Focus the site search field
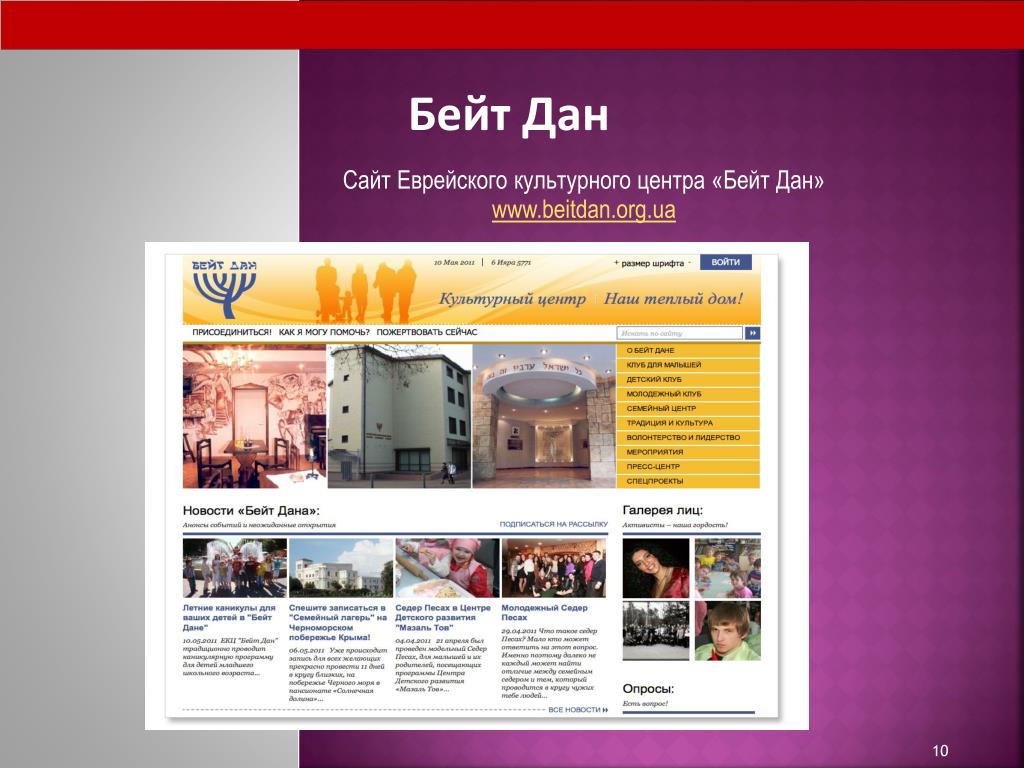 [679, 333]
